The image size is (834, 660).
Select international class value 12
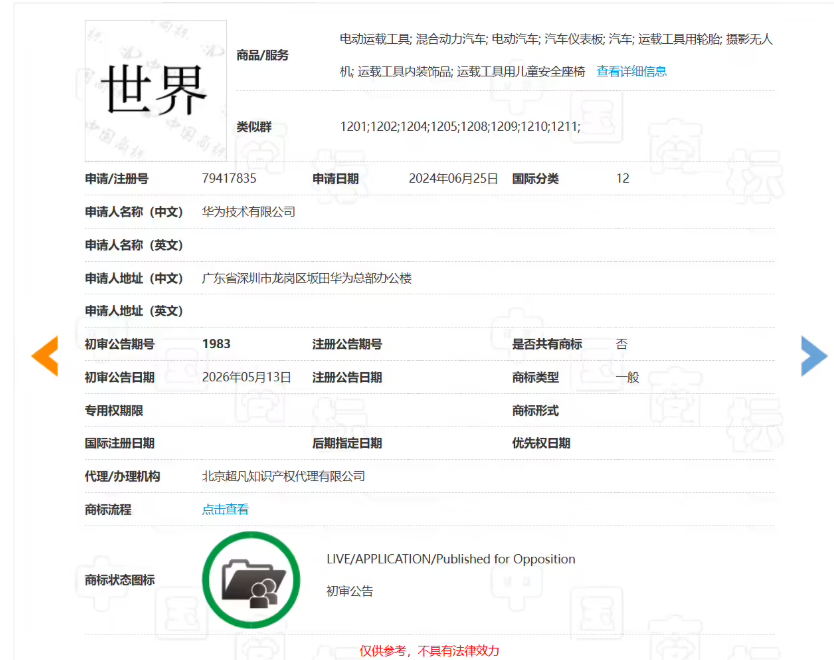[x=623, y=179]
